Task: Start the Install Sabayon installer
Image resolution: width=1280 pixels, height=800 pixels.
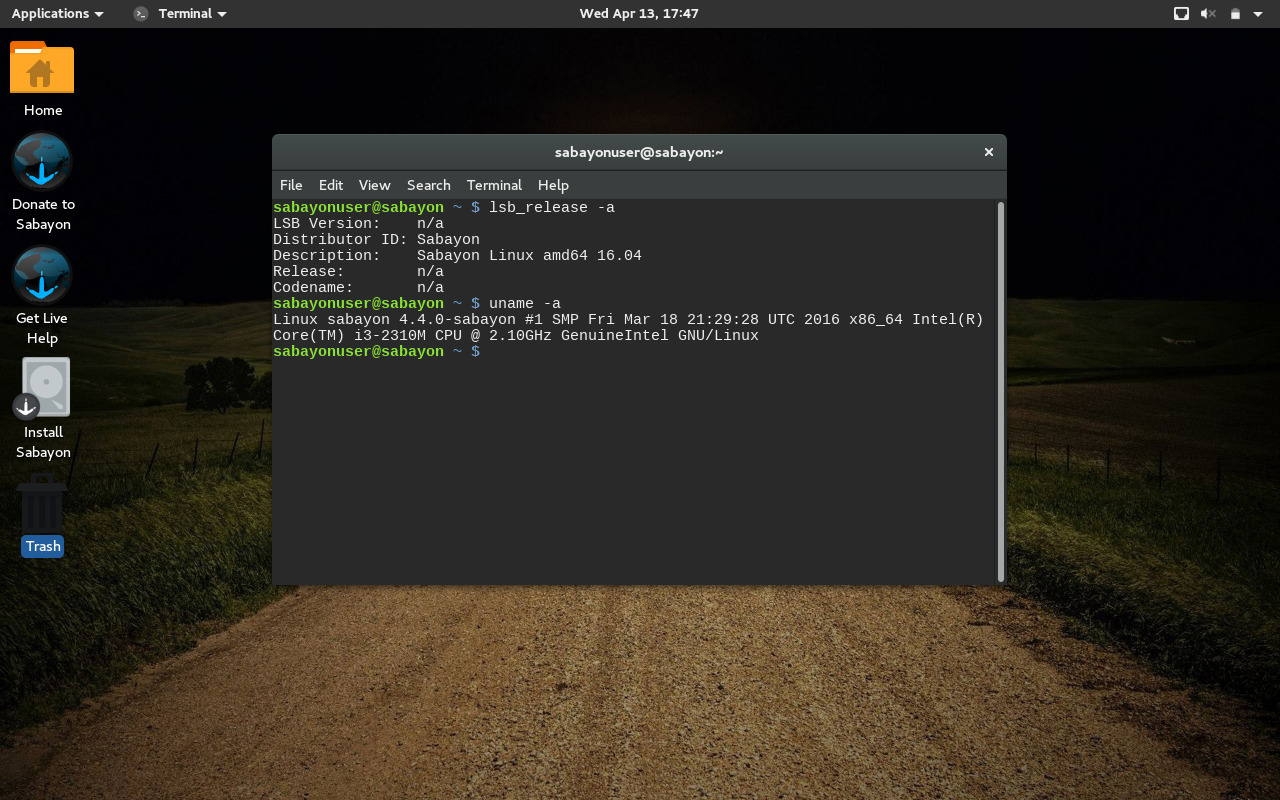Action: pyautogui.click(x=42, y=387)
